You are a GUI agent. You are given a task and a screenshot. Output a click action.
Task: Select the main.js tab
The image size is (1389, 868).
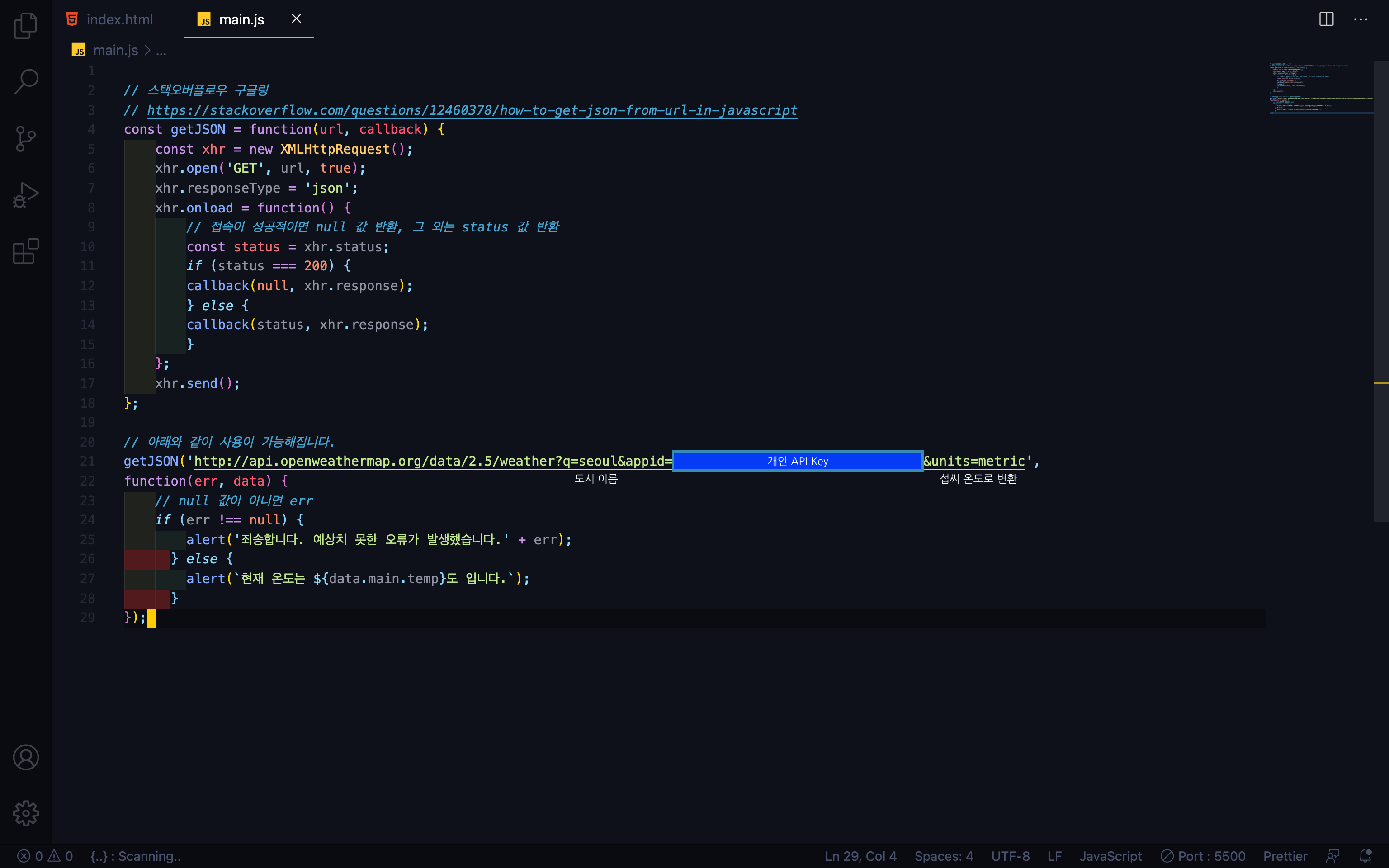[241, 19]
